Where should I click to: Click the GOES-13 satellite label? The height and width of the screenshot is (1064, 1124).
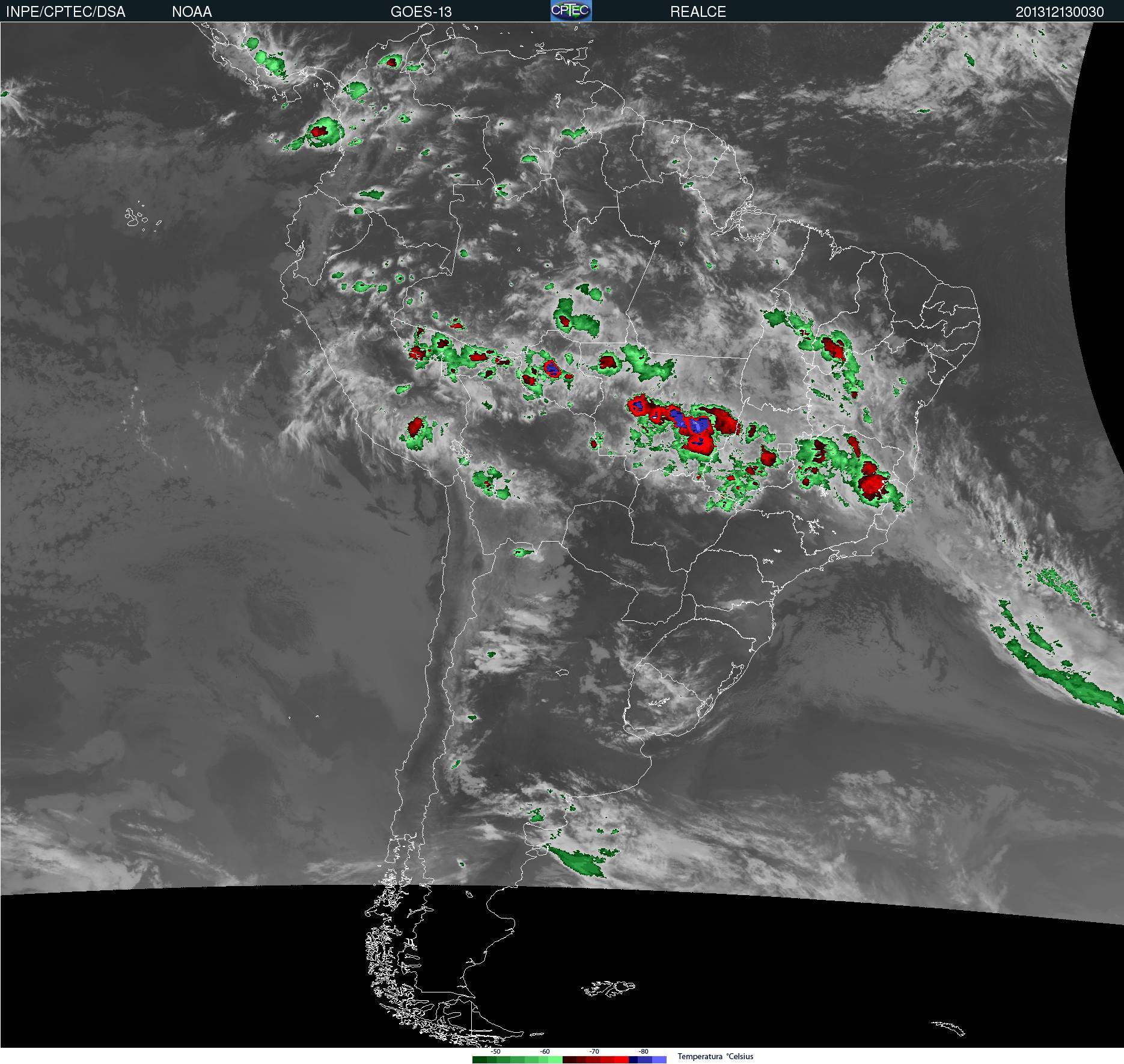click(x=421, y=11)
